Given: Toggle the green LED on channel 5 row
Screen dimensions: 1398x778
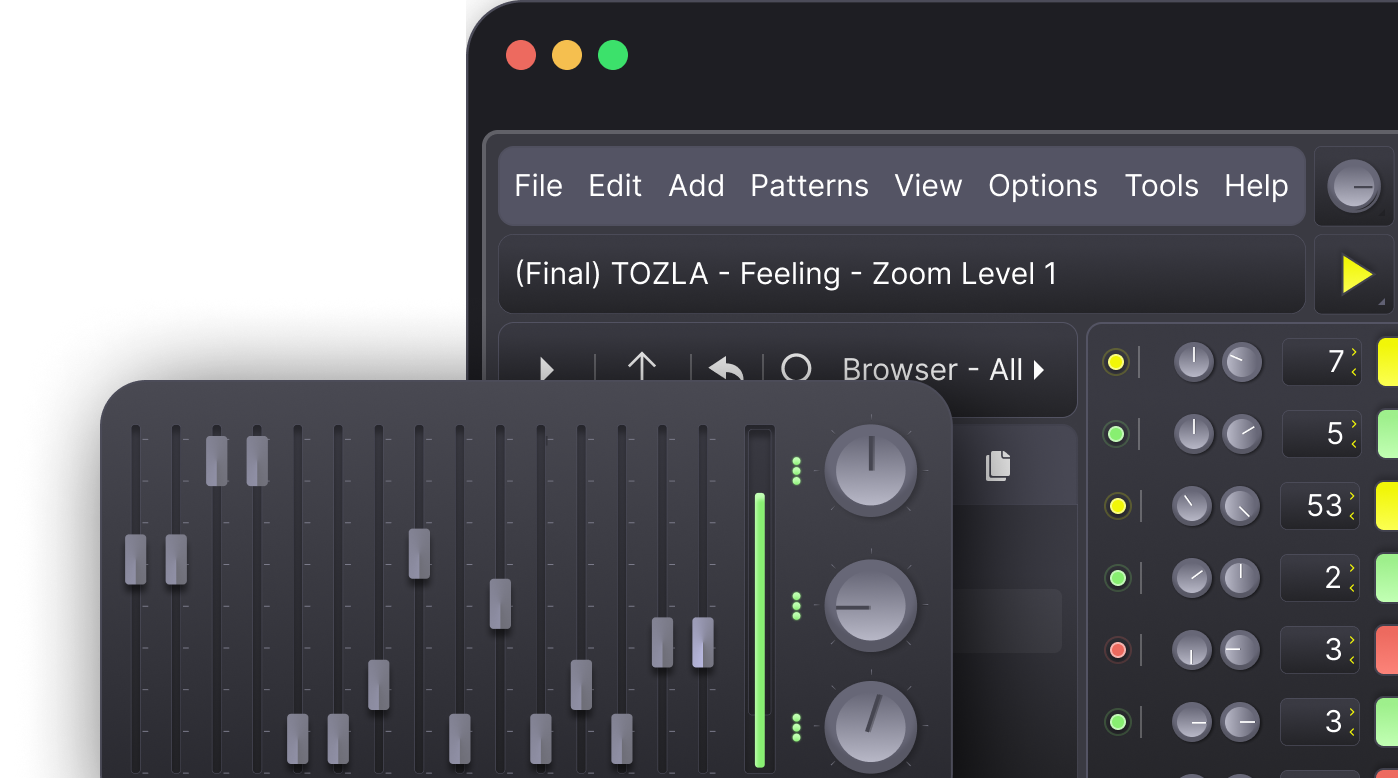Looking at the screenshot, I should click(x=1117, y=434).
